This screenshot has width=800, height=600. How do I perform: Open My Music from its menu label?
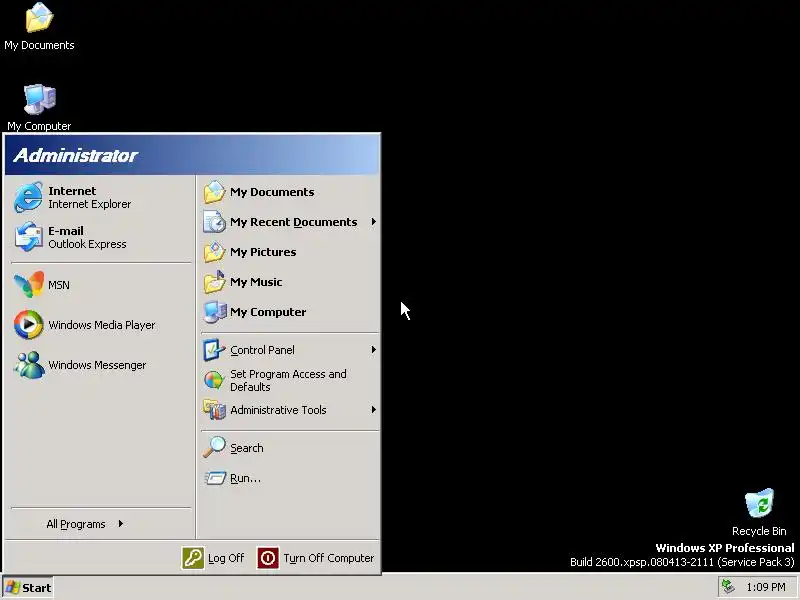[x=256, y=282]
